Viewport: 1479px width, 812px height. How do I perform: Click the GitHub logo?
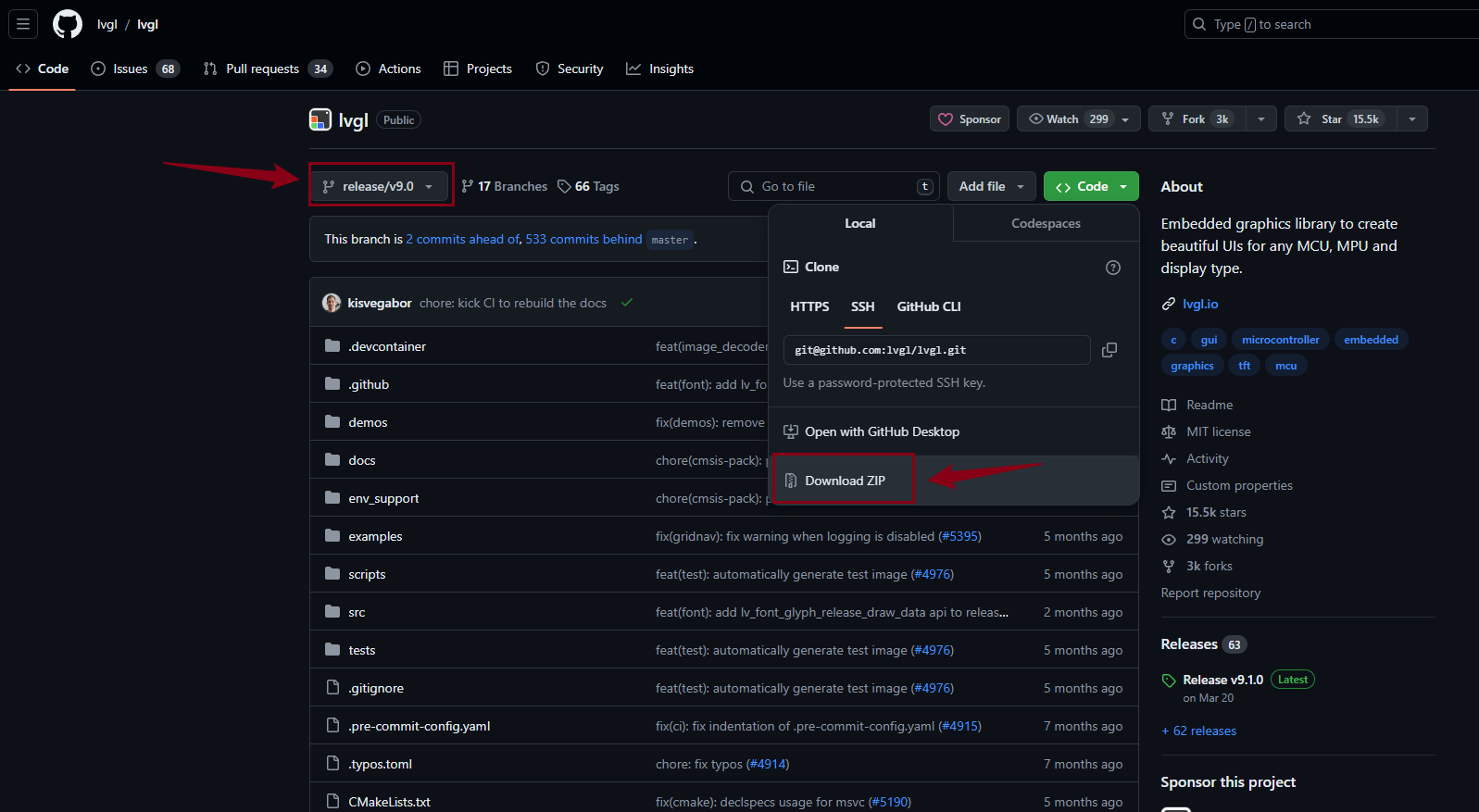pyautogui.click(x=68, y=24)
